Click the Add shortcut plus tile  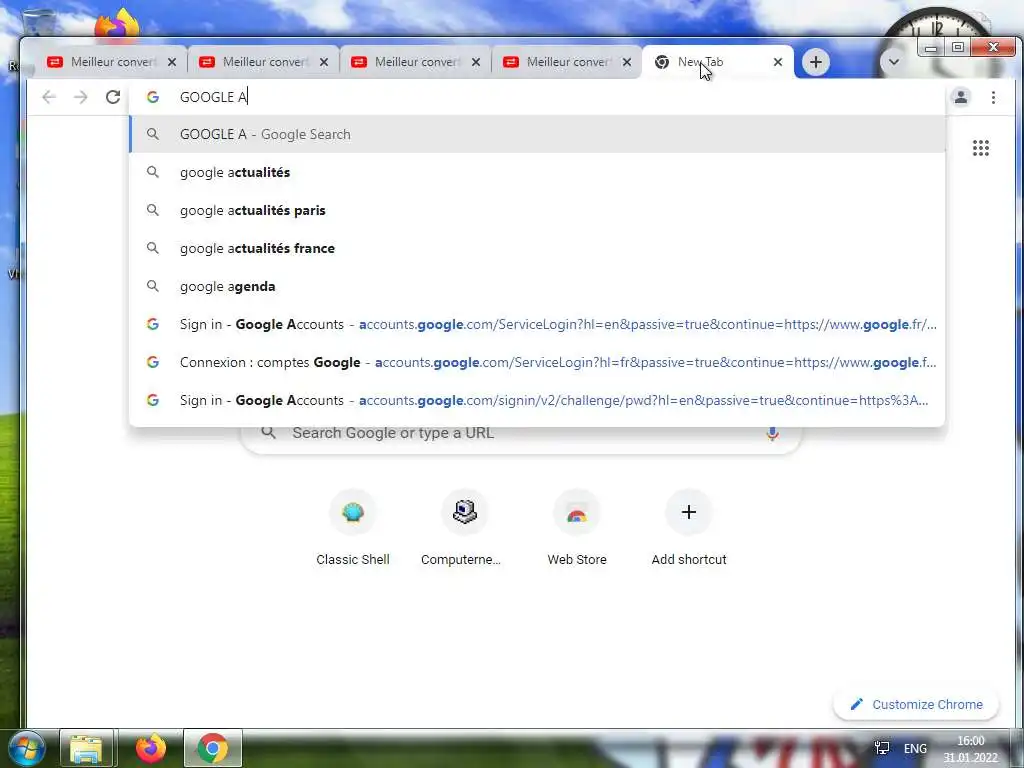pyautogui.click(x=689, y=529)
